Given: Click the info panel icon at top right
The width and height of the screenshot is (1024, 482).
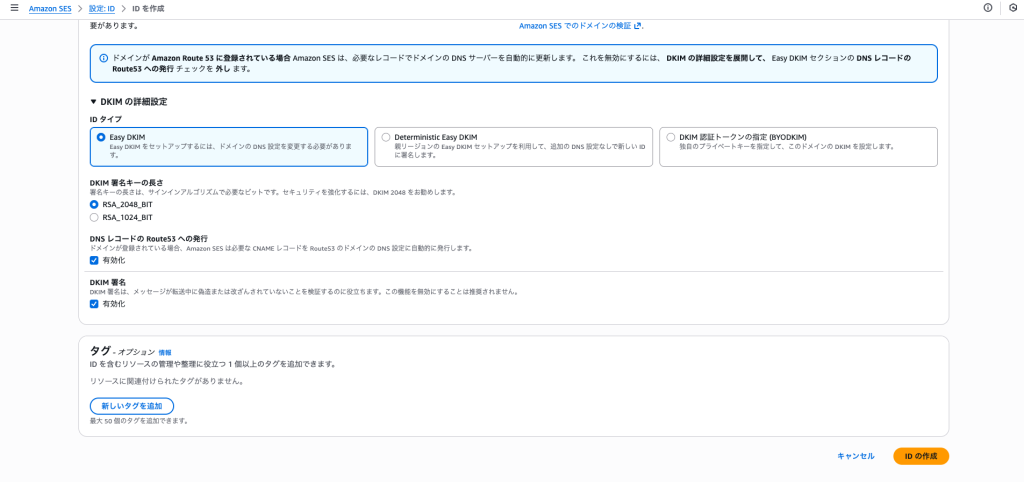Looking at the screenshot, I should point(988,8).
